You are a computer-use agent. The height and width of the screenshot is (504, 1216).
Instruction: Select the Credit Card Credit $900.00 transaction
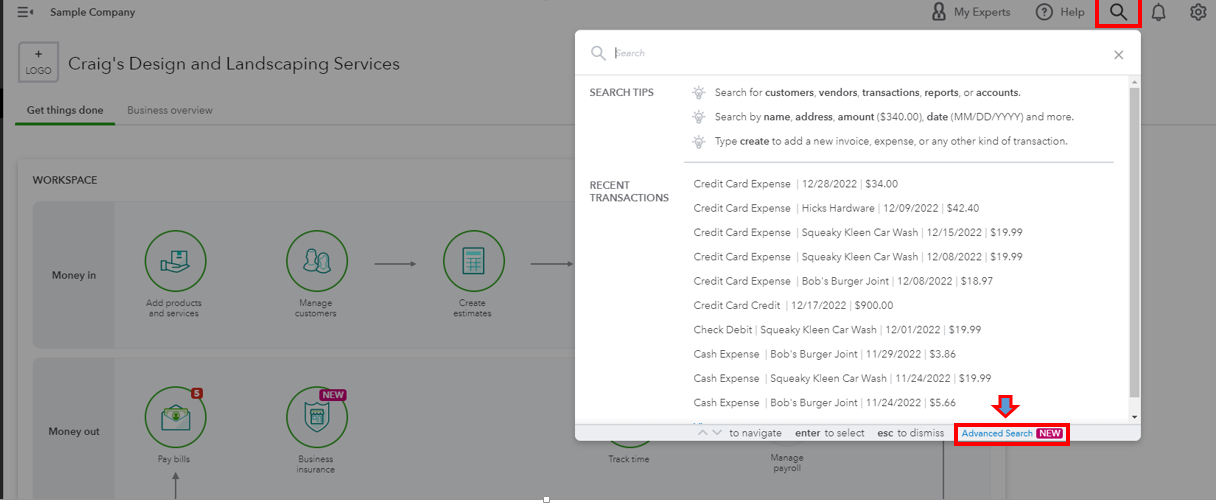pos(793,305)
